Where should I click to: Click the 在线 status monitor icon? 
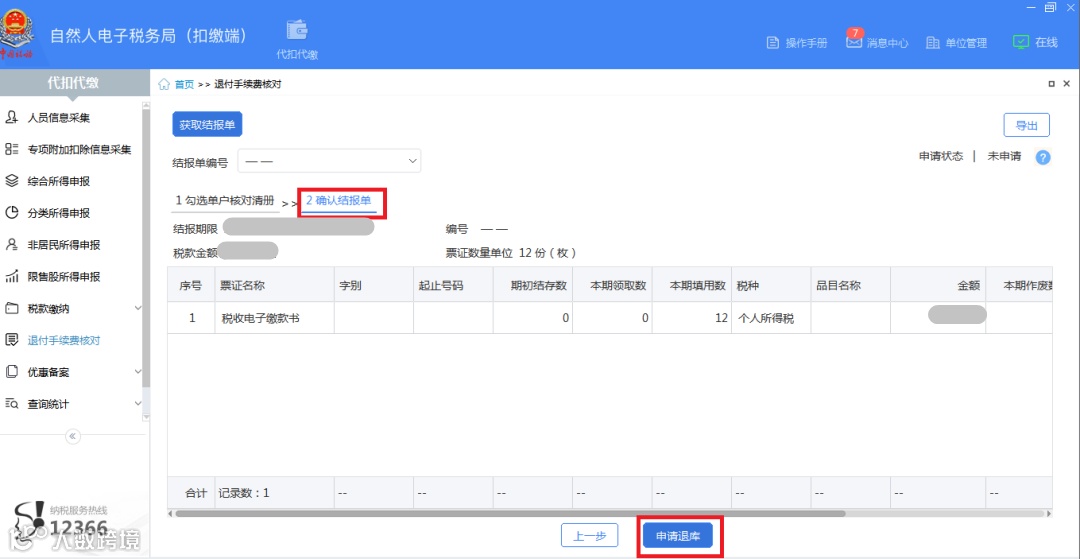(x=1021, y=42)
